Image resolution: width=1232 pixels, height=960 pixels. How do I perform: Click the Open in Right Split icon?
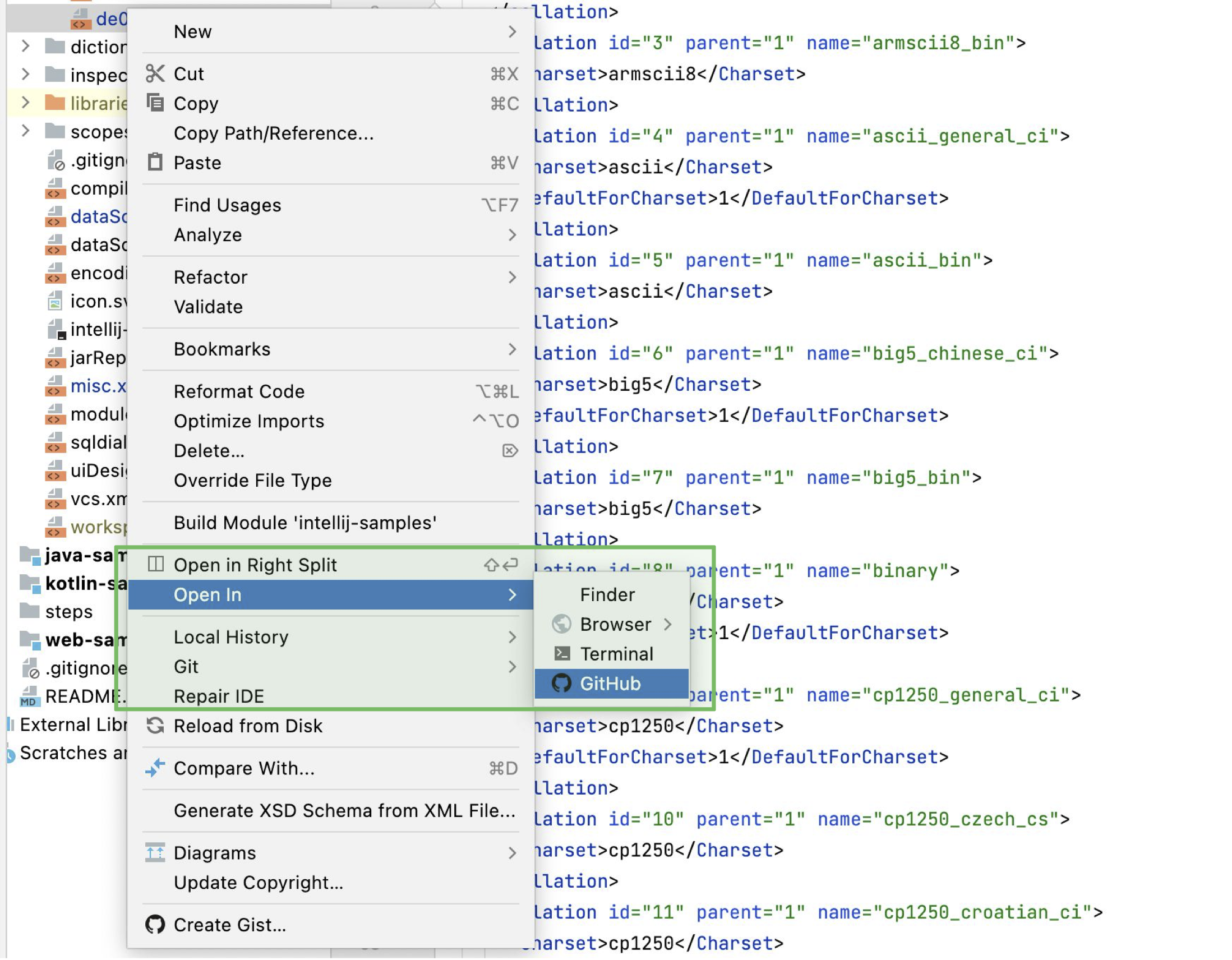pos(155,564)
